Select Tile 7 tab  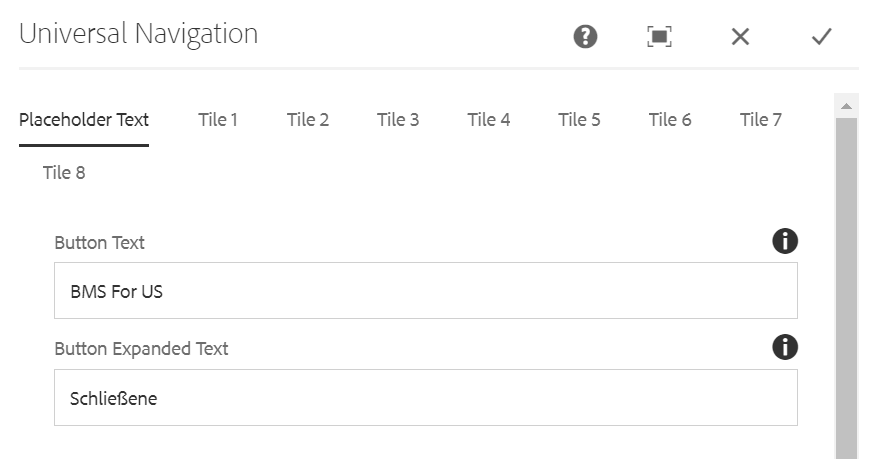tap(760, 120)
